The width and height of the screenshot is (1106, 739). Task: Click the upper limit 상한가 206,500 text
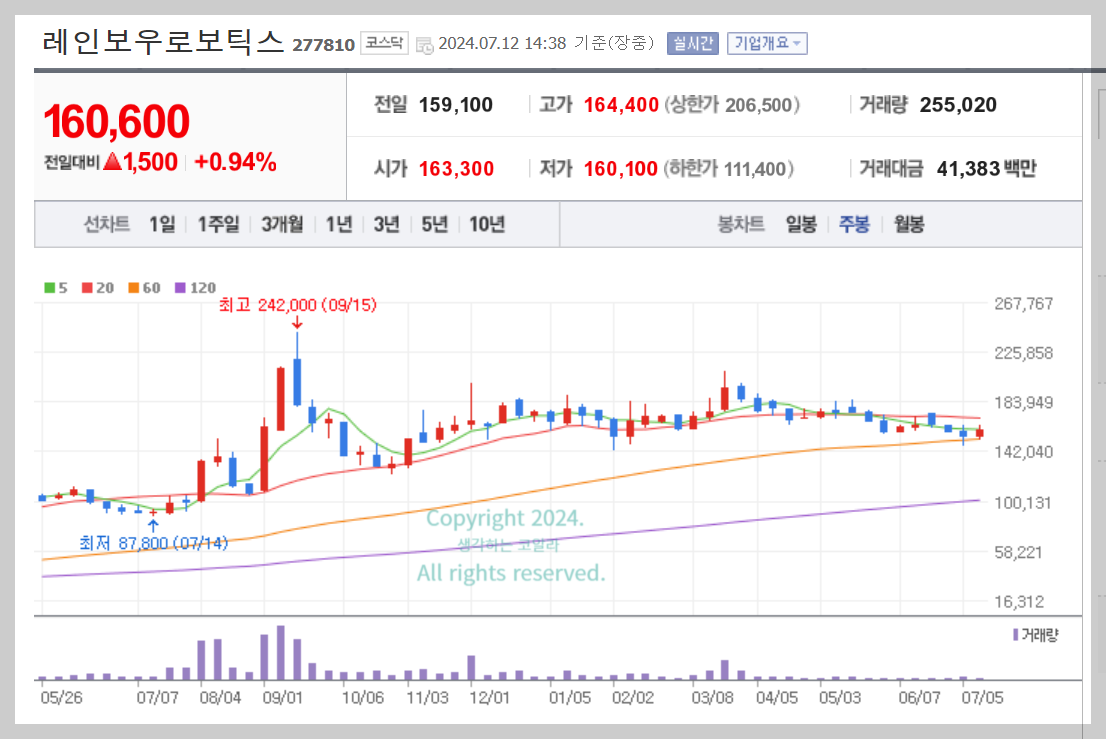tap(731, 105)
